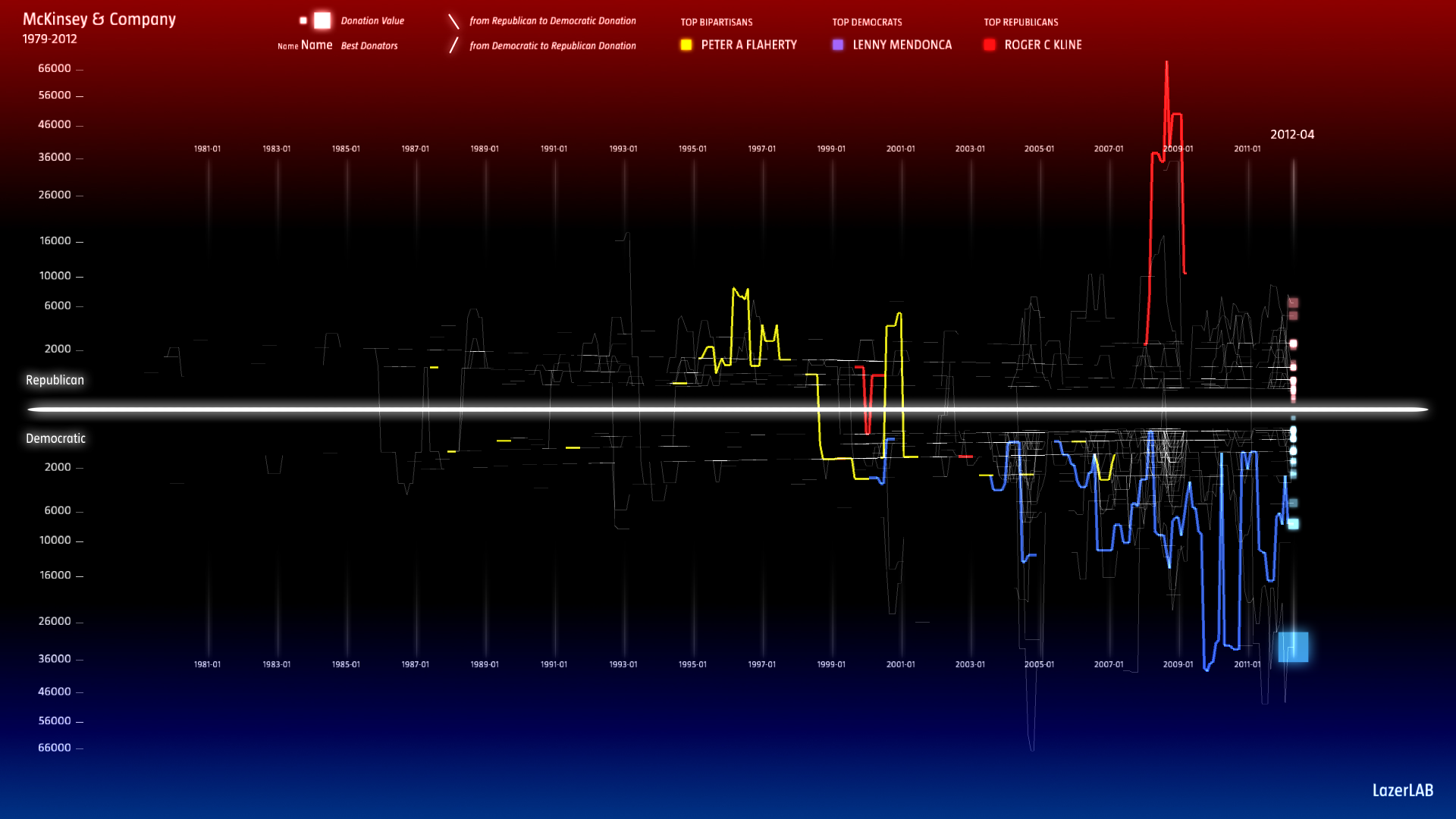1456x819 pixels.
Task: Click the TOP DEMOCRATS heading
Action: [868, 22]
